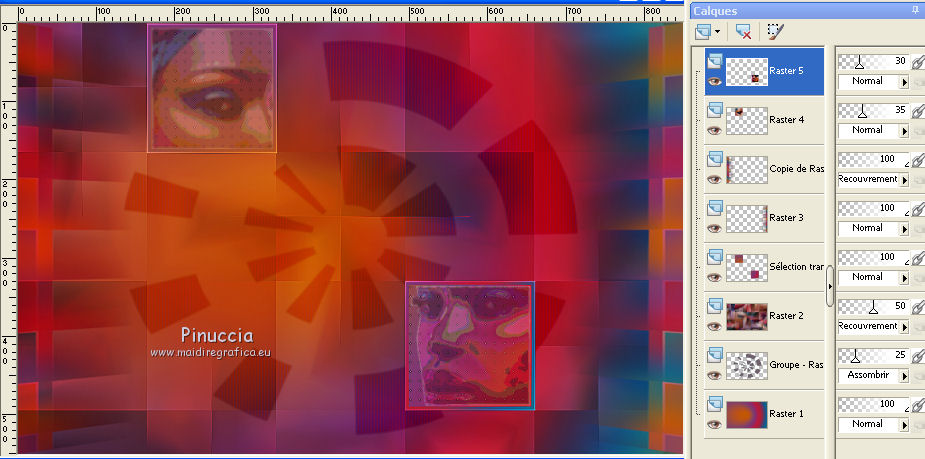The width and height of the screenshot is (925, 459).
Task: Click the opacity slider of Raster 1
Action: [874, 404]
